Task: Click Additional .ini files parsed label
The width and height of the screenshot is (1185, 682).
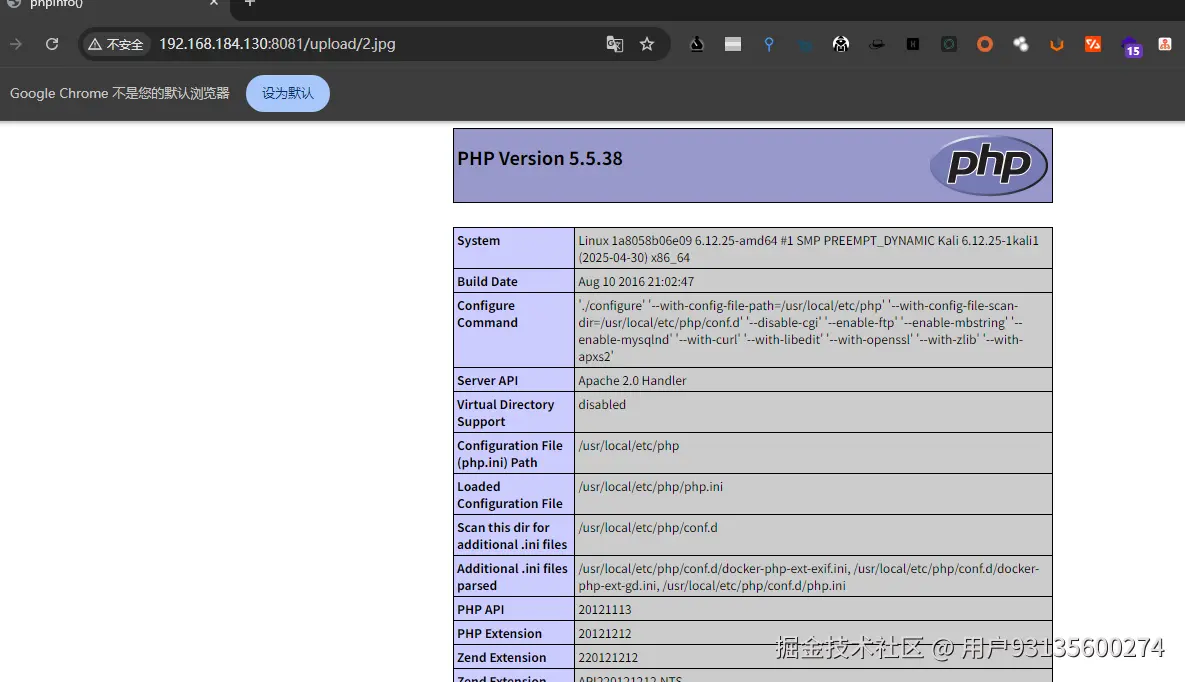Action: (512, 576)
